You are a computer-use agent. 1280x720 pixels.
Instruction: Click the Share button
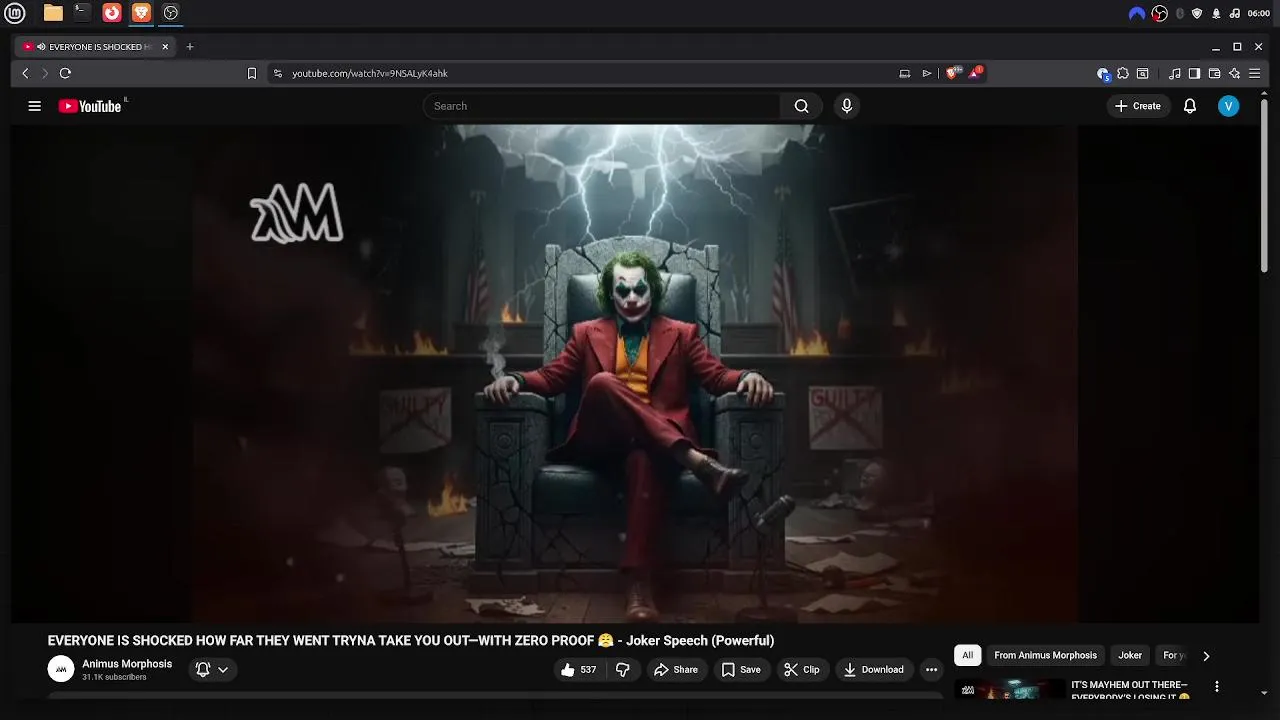pyautogui.click(x=676, y=670)
